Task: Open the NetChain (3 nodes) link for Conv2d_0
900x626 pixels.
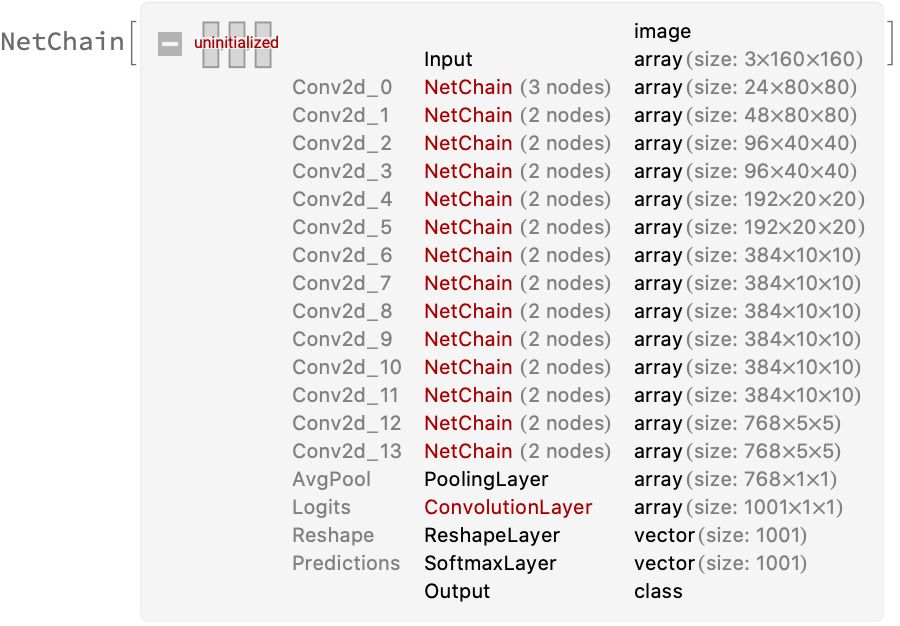Action: click(x=468, y=88)
